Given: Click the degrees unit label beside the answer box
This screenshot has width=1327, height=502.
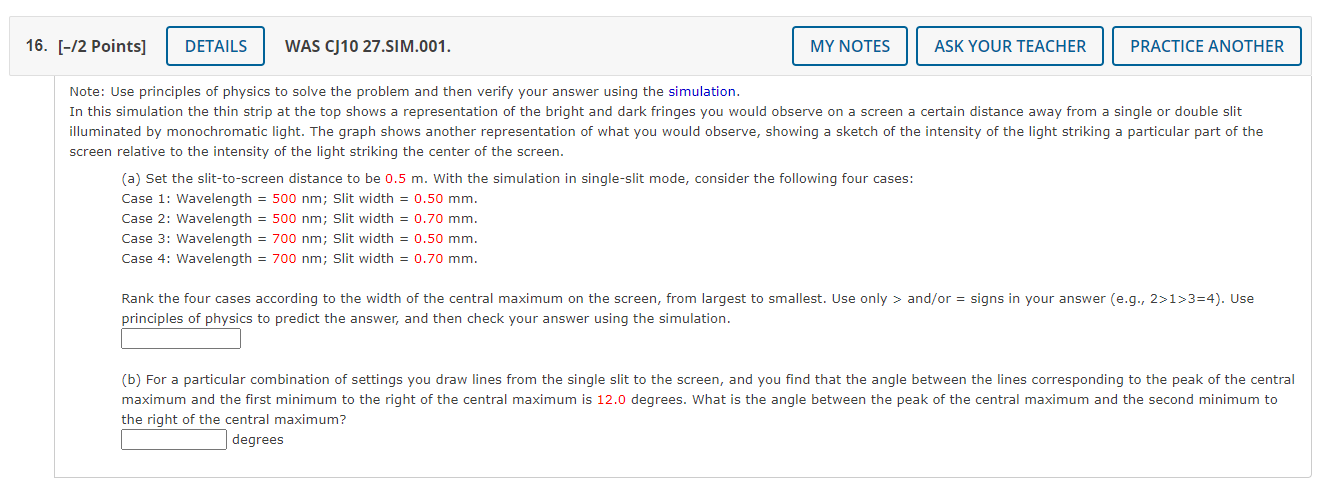Looking at the screenshot, I should 258,440.
